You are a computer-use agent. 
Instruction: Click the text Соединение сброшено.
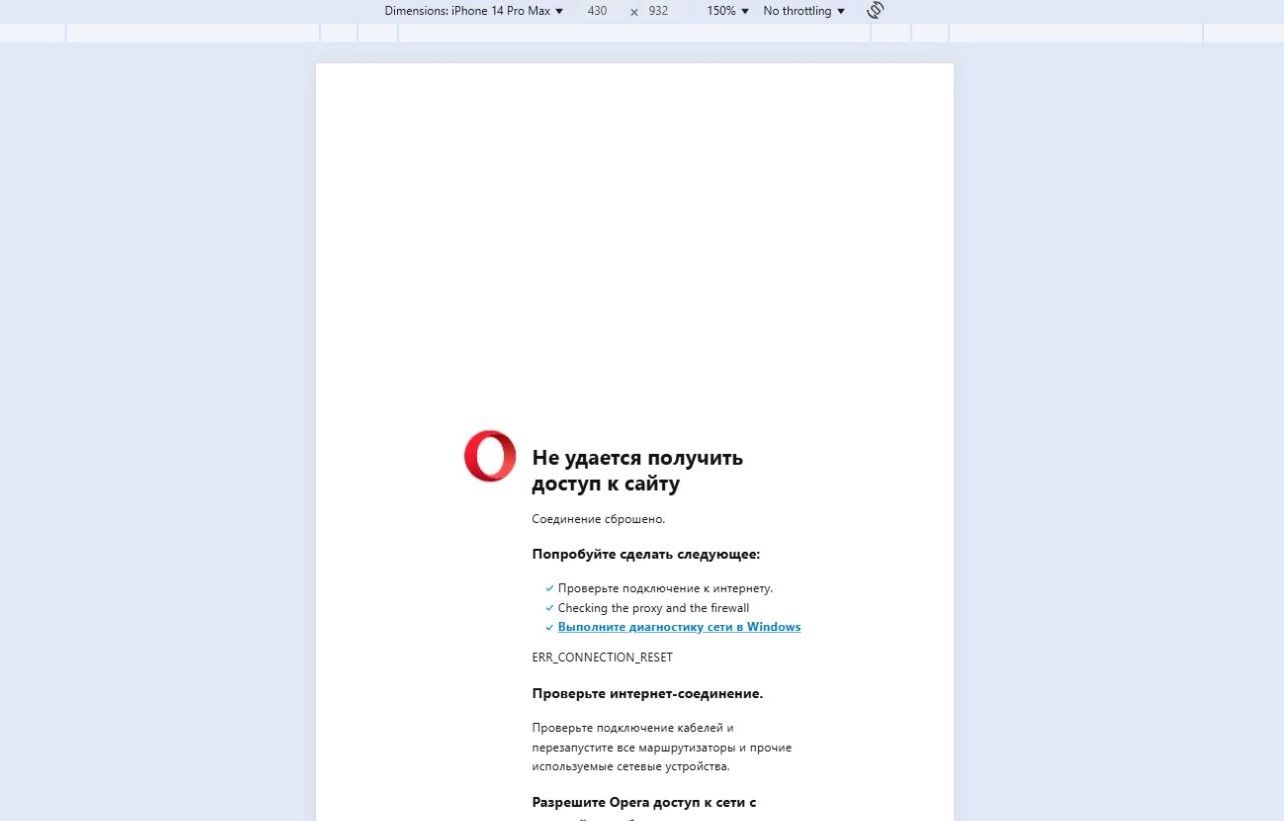point(598,519)
